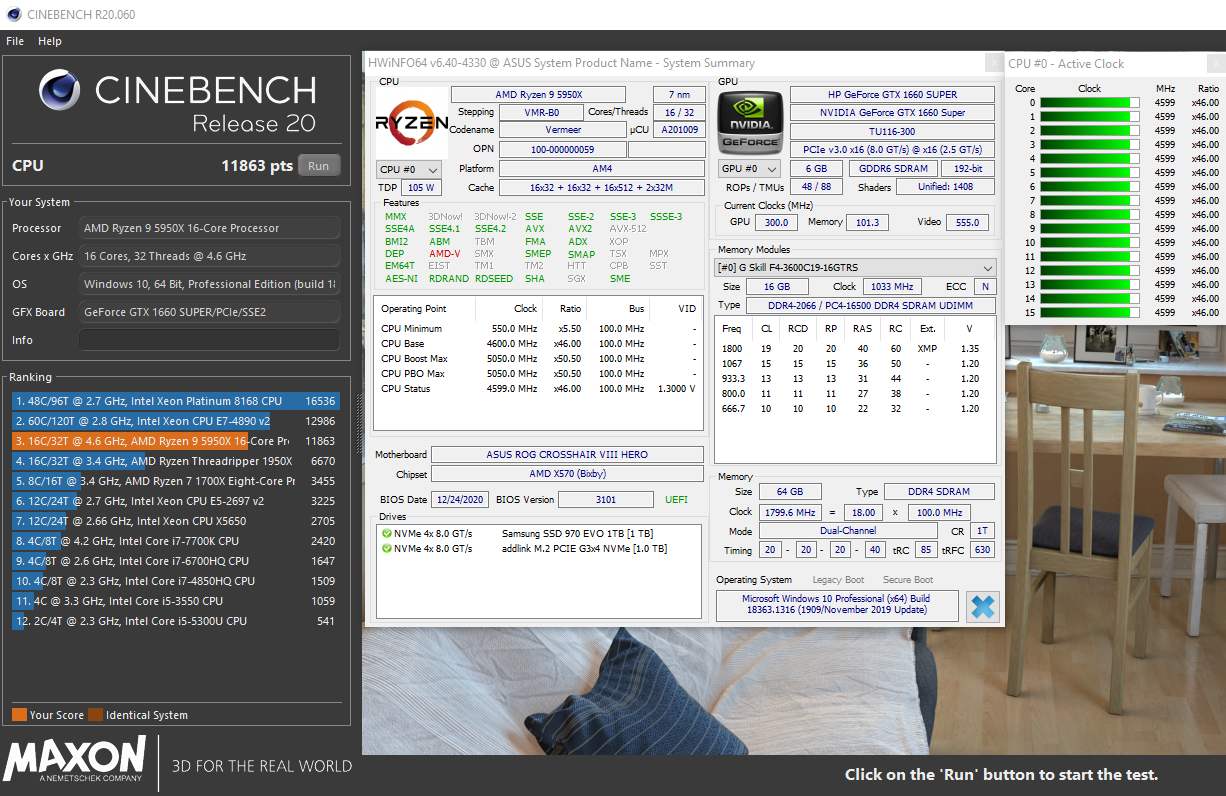Click the Windows 10 Professional operating system field
The image size is (1226, 796).
pyautogui.click(x=836, y=605)
